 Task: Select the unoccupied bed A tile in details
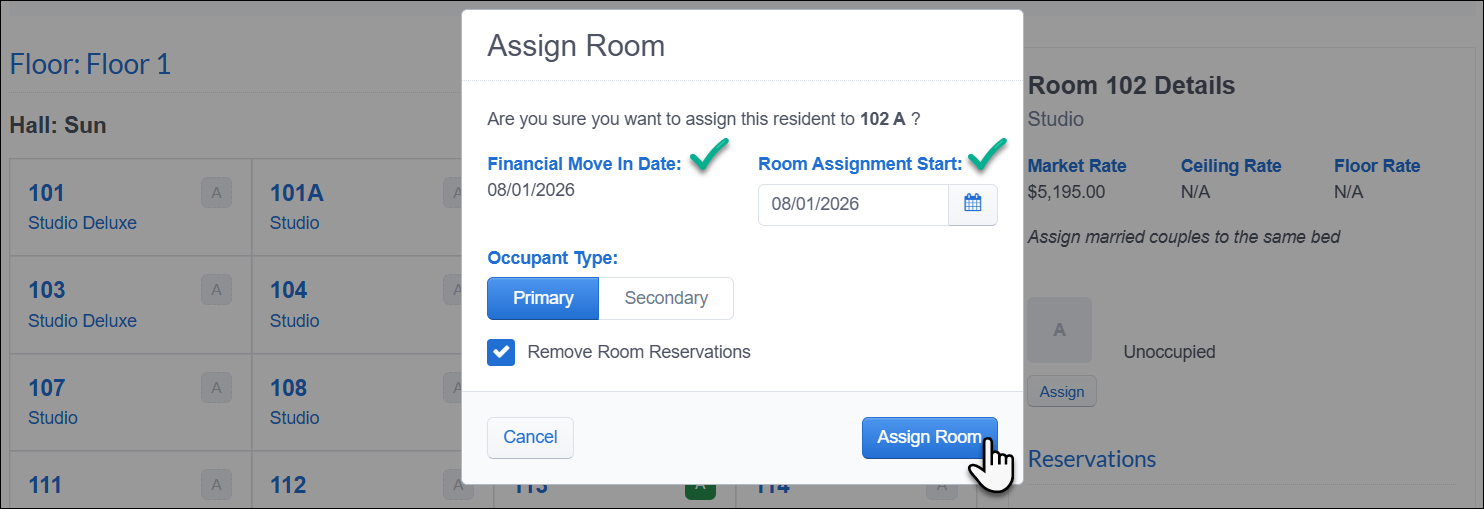1060,330
